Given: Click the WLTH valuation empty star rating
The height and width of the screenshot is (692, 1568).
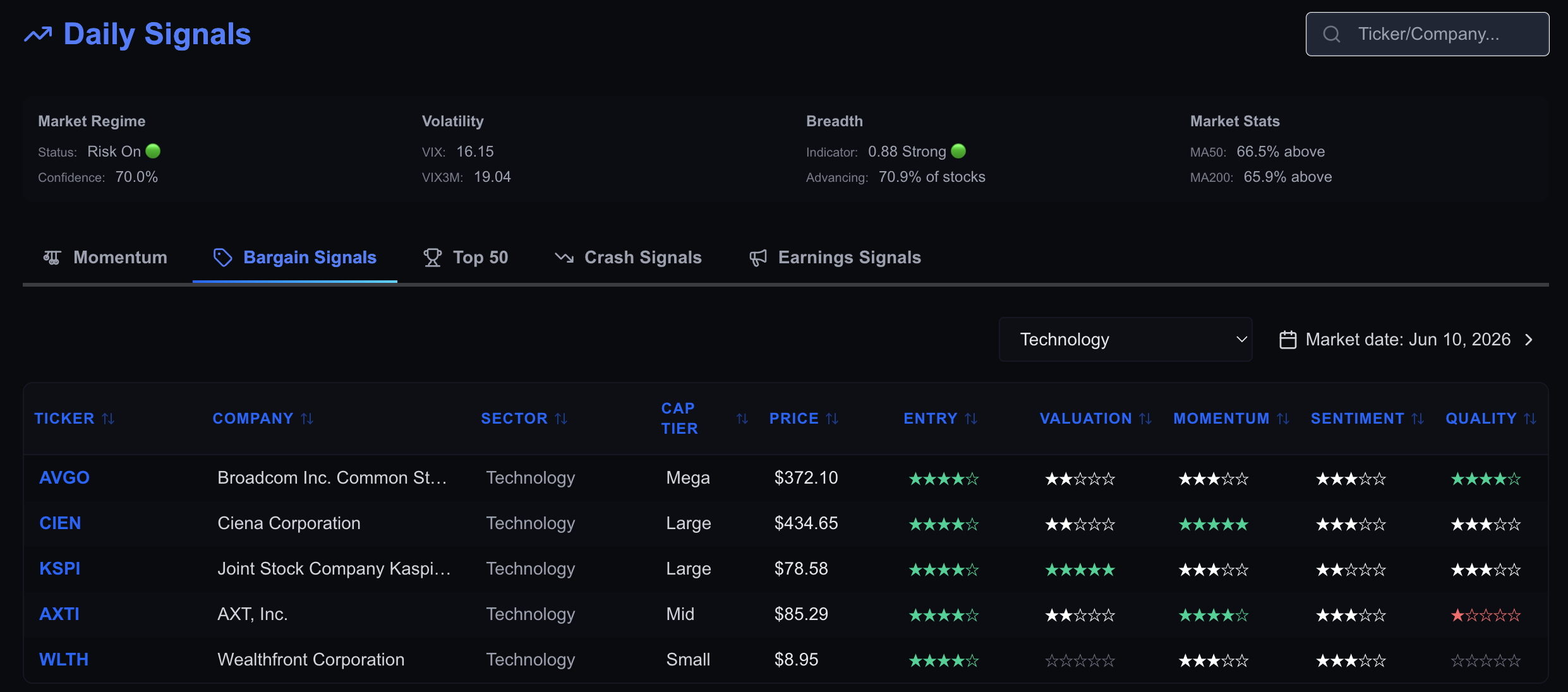Looking at the screenshot, I should 1080,660.
